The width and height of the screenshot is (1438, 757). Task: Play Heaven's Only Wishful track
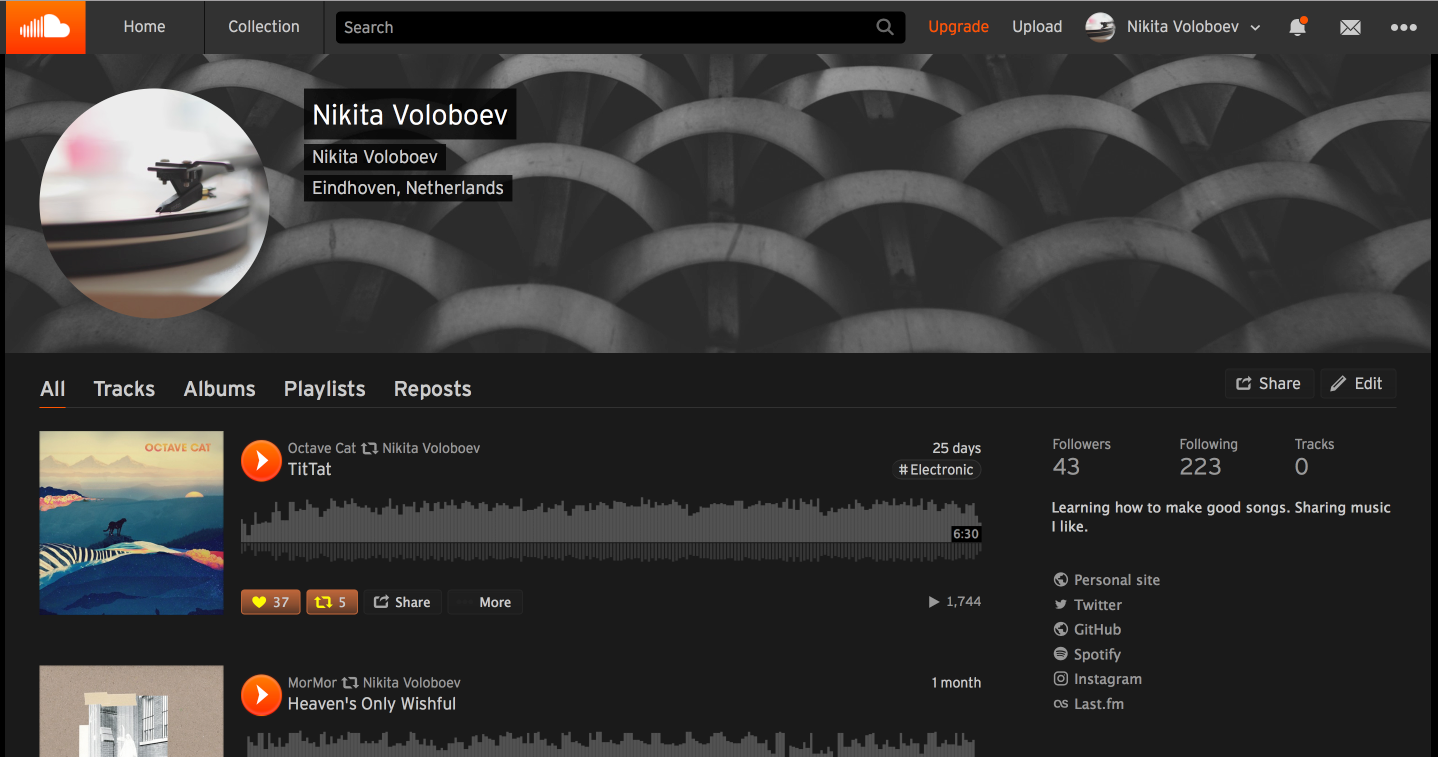coord(261,695)
